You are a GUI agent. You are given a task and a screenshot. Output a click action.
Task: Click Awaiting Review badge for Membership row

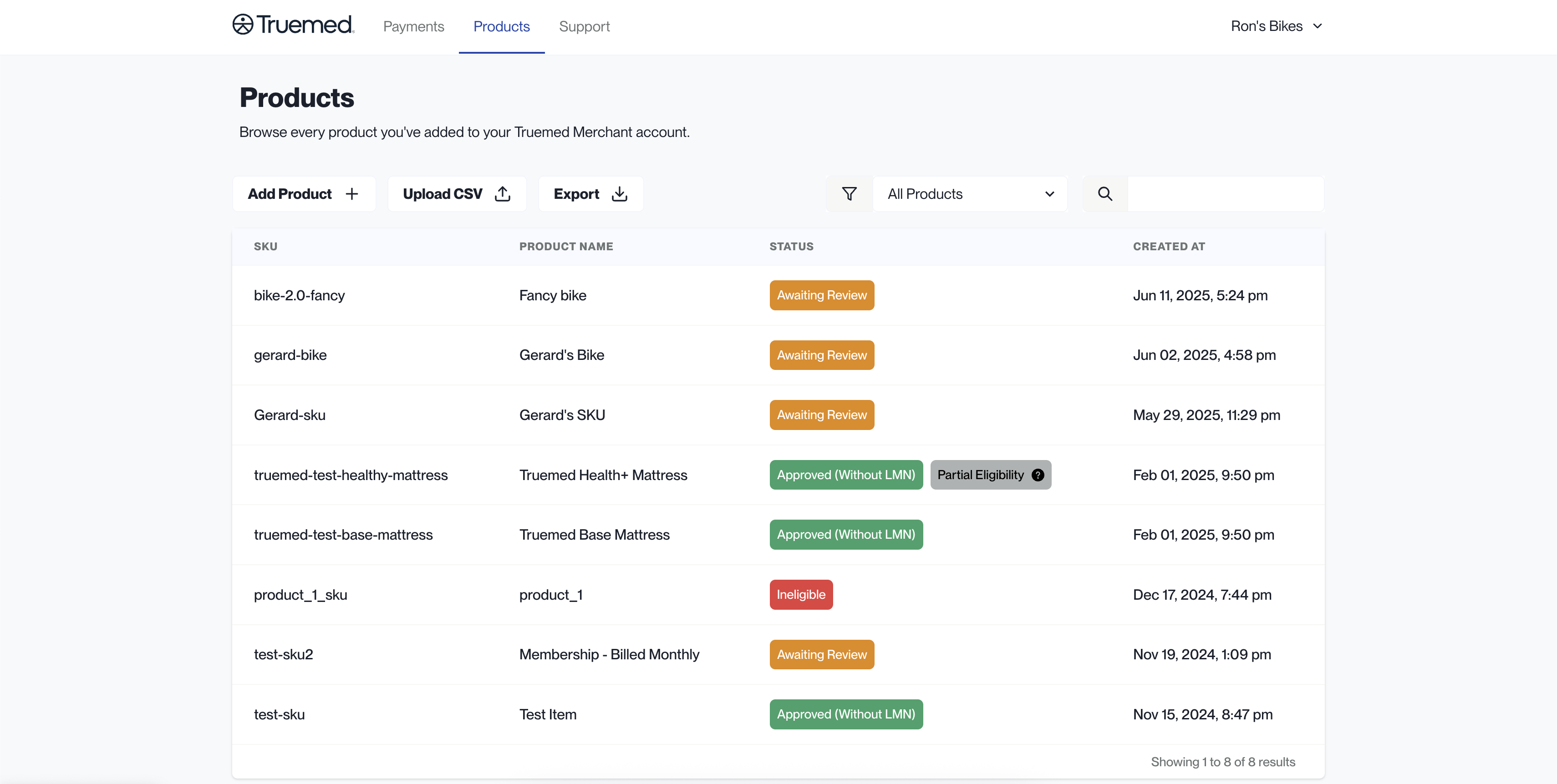point(821,654)
